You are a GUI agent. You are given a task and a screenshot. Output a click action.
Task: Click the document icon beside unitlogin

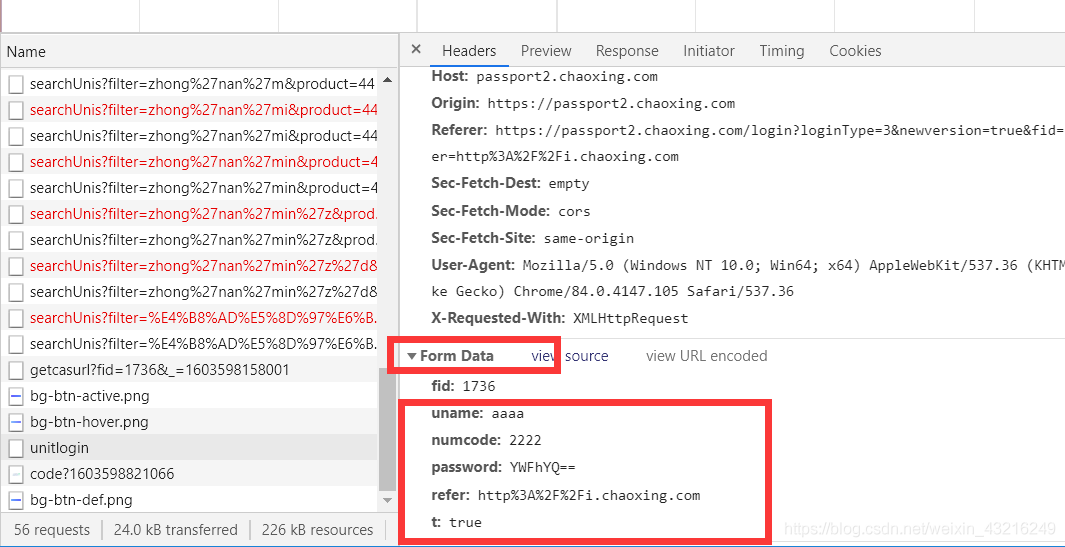pyautogui.click(x=16, y=448)
